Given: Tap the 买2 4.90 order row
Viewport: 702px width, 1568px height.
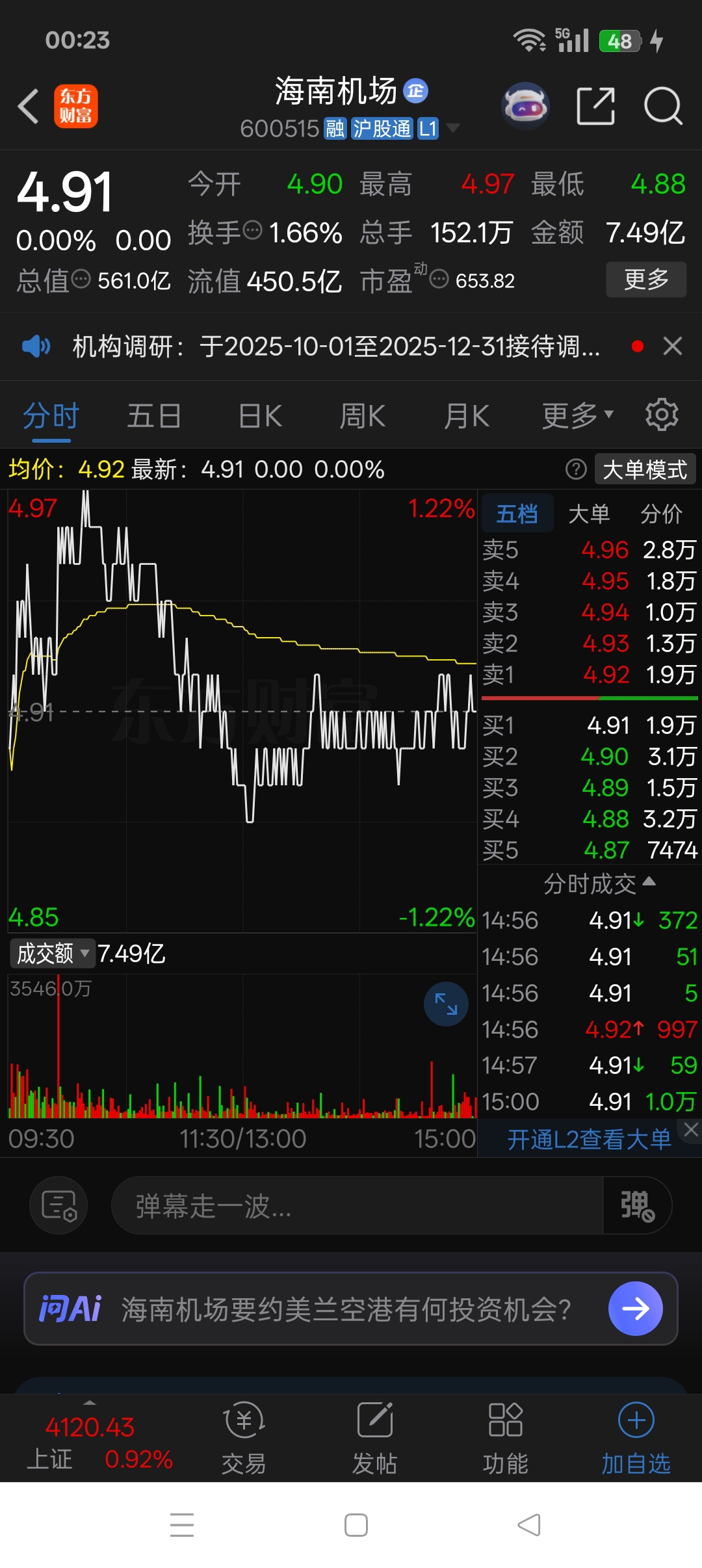Looking at the screenshot, I should 590,757.
